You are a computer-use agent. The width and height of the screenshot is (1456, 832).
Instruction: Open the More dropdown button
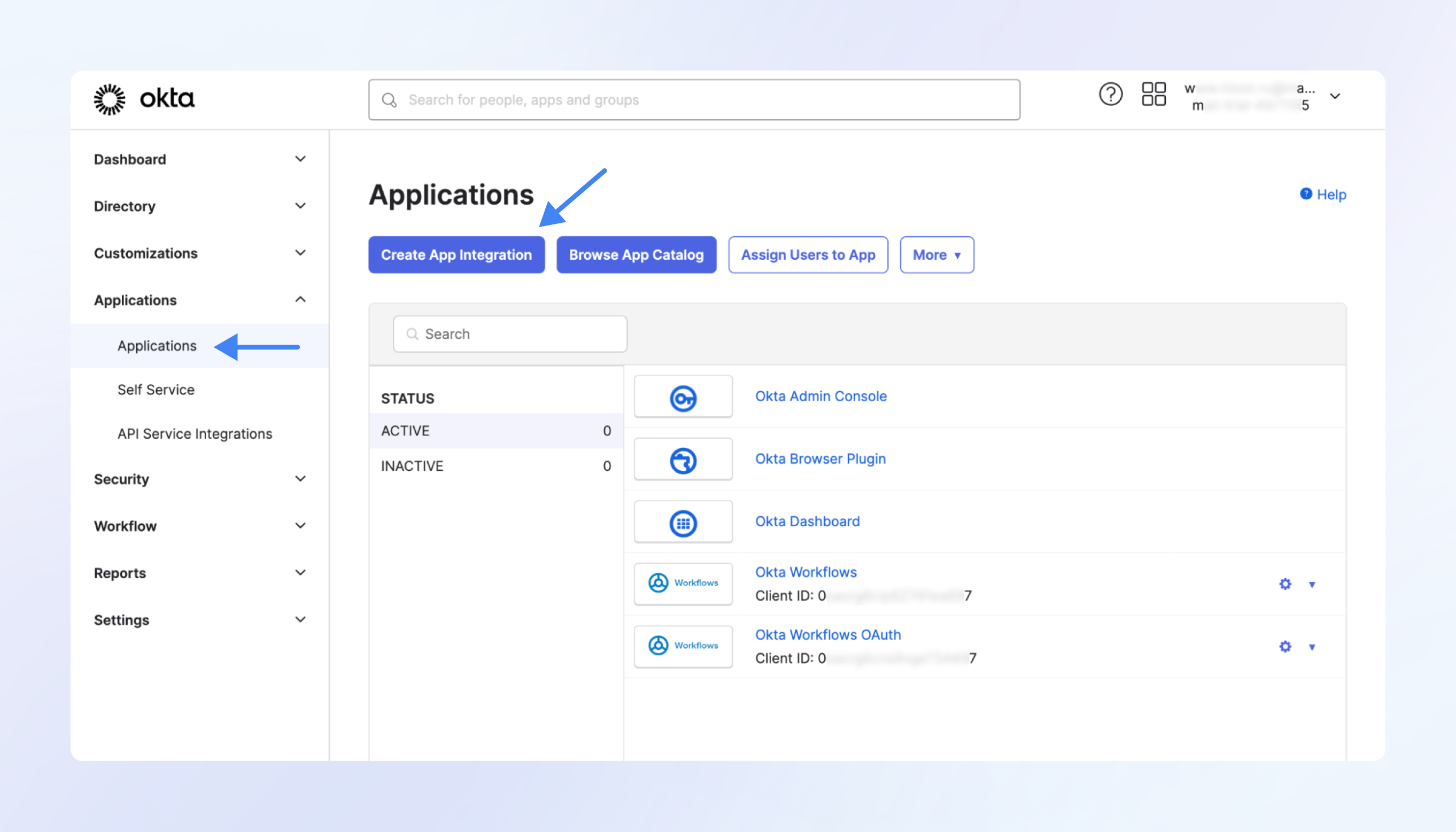pos(936,255)
